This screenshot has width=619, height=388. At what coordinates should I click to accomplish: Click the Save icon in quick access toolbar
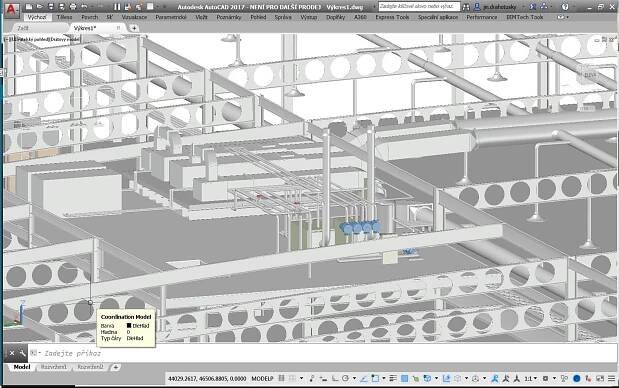point(51,7)
